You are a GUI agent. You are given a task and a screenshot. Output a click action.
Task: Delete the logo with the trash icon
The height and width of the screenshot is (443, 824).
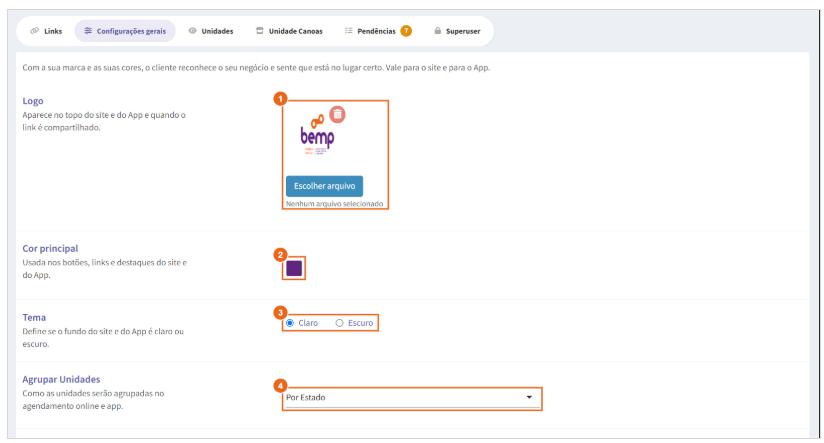tap(337, 114)
